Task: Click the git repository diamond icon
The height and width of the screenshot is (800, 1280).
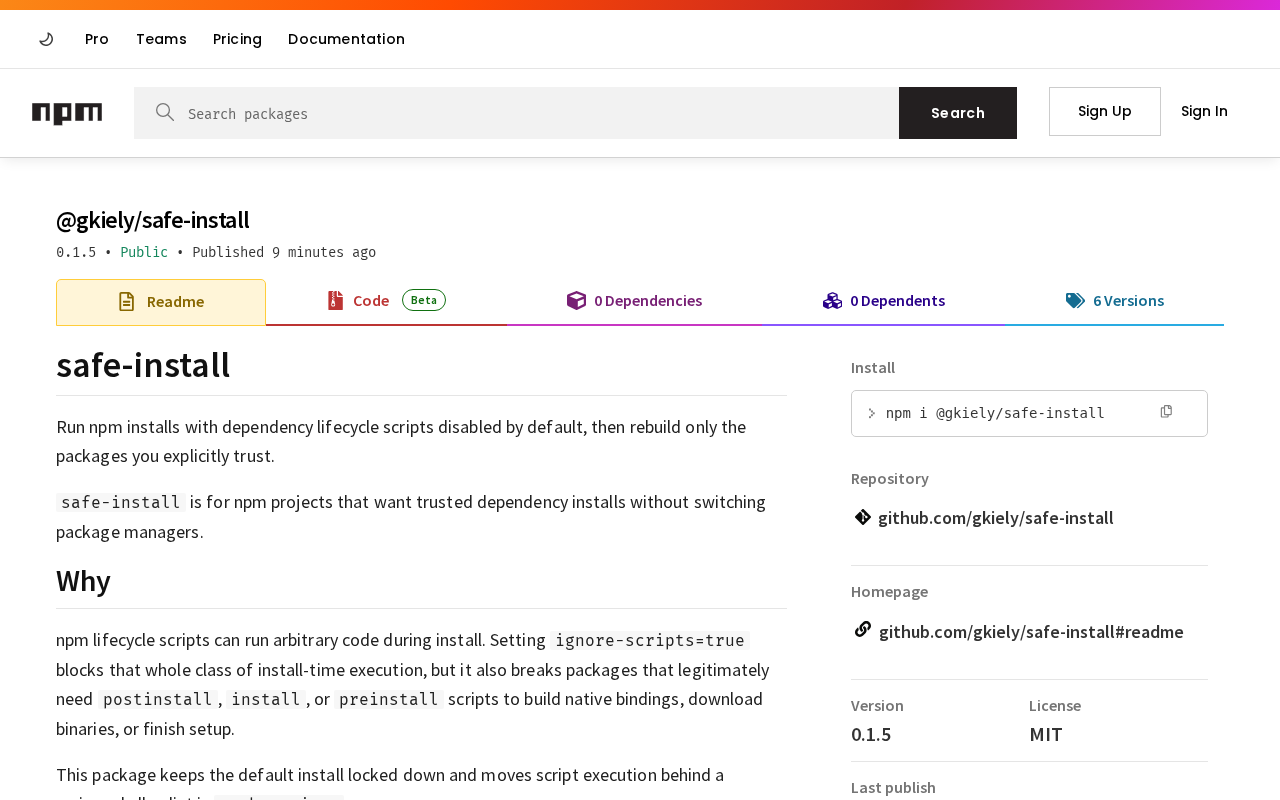Action: click(863, 517)
